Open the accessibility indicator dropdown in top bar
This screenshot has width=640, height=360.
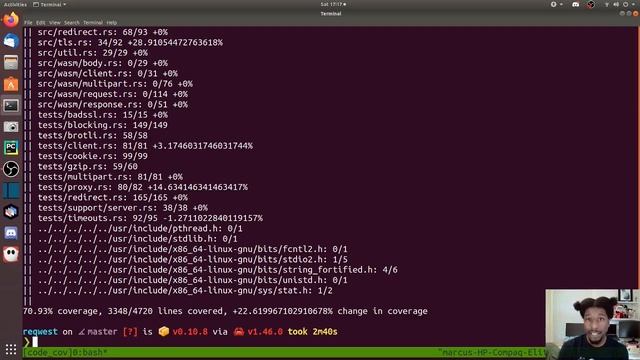[x=556, y=4]
